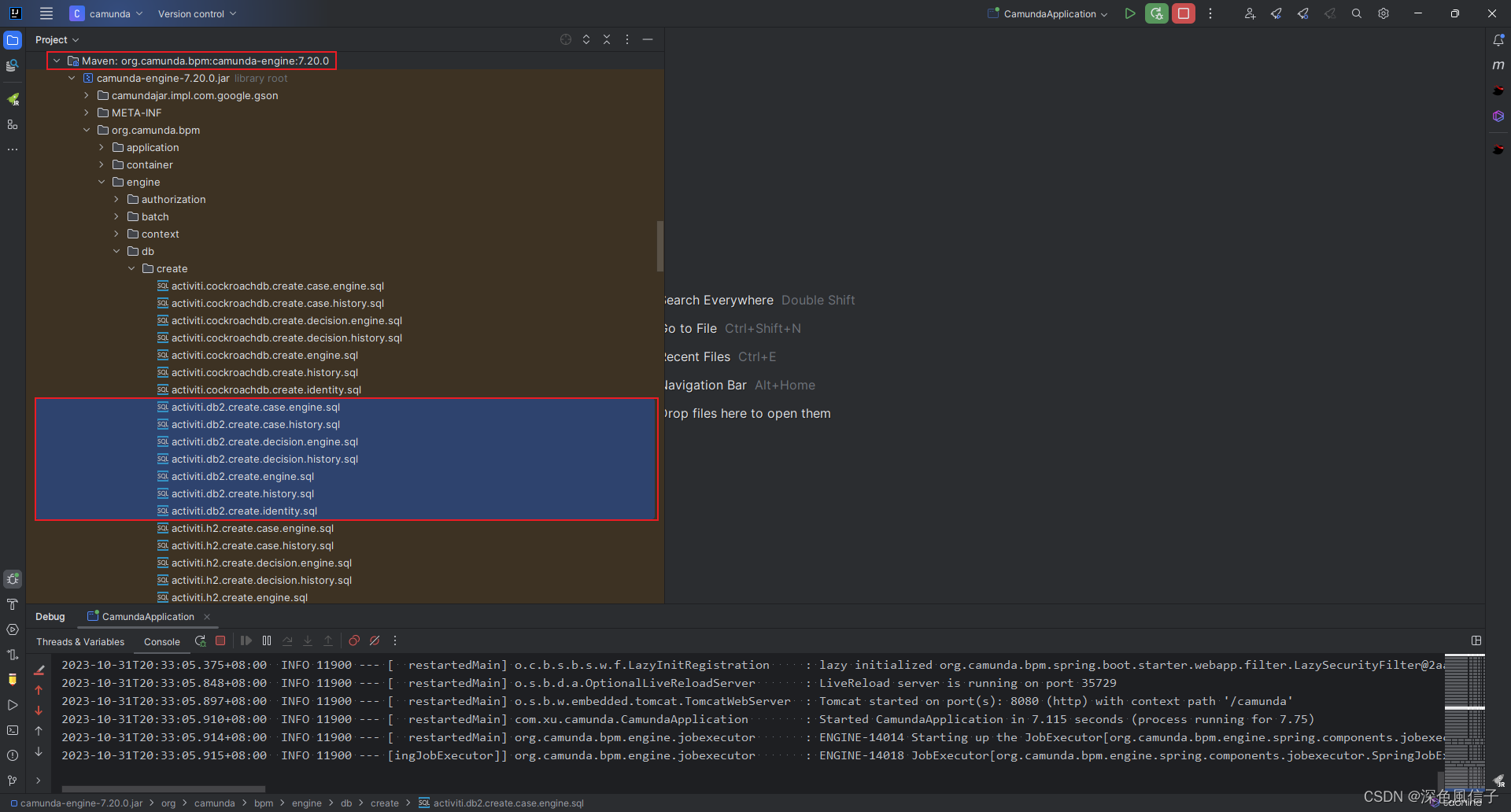Open the Structure tool window icon

(13, 124)
